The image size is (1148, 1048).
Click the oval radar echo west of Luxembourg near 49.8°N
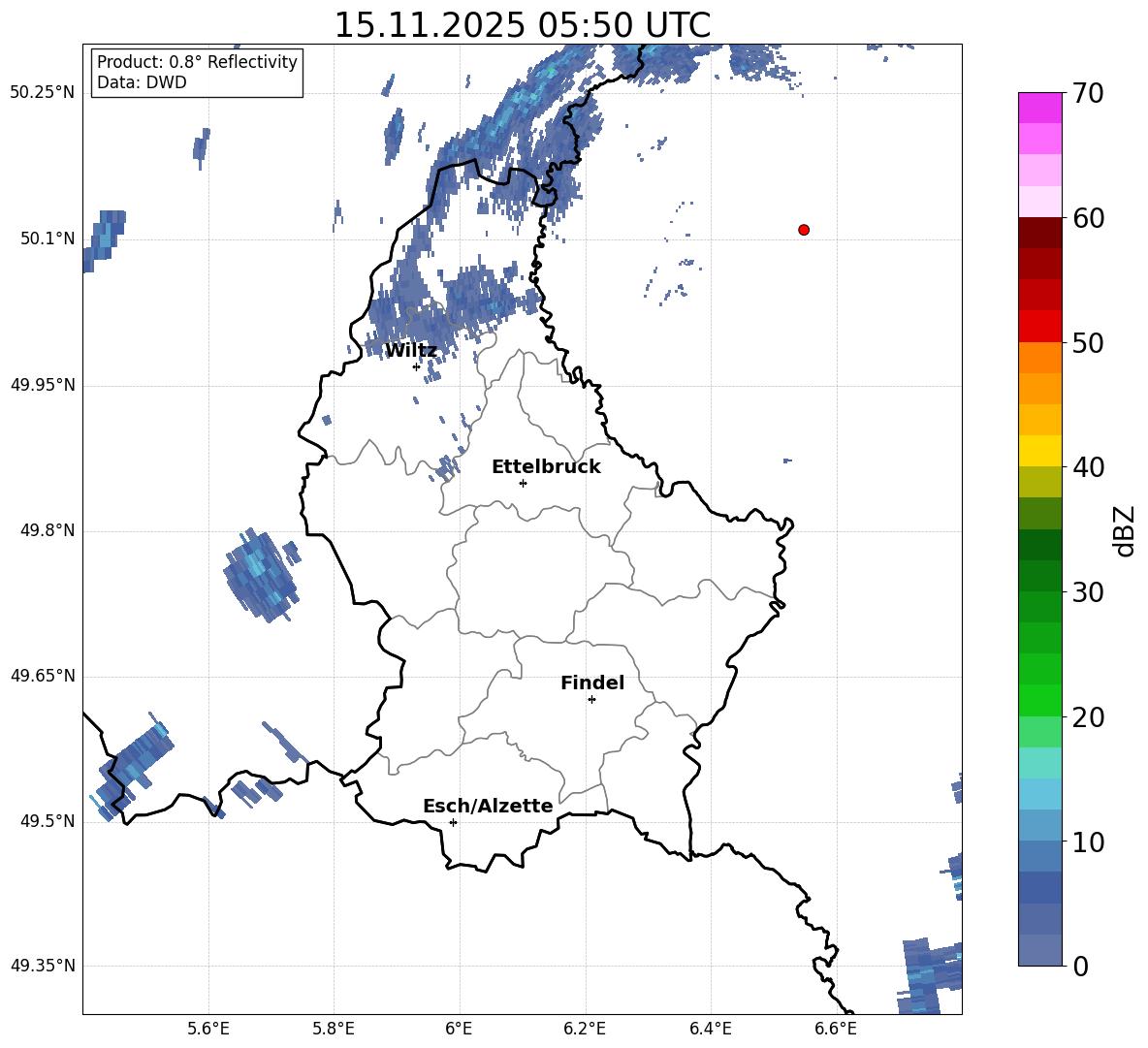(261, 575)
